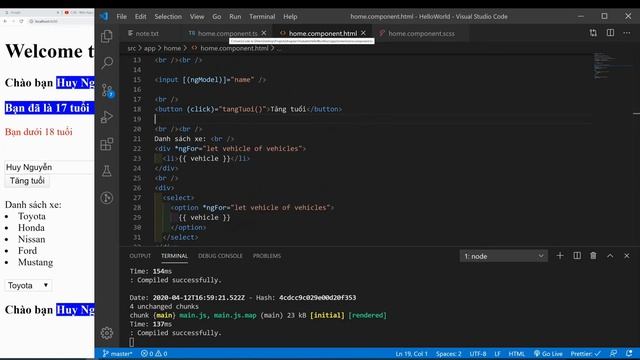This screenshot has height=360, width=640.
Task: Expand breadcrumb after home.component.html
Action: point(278,48)
